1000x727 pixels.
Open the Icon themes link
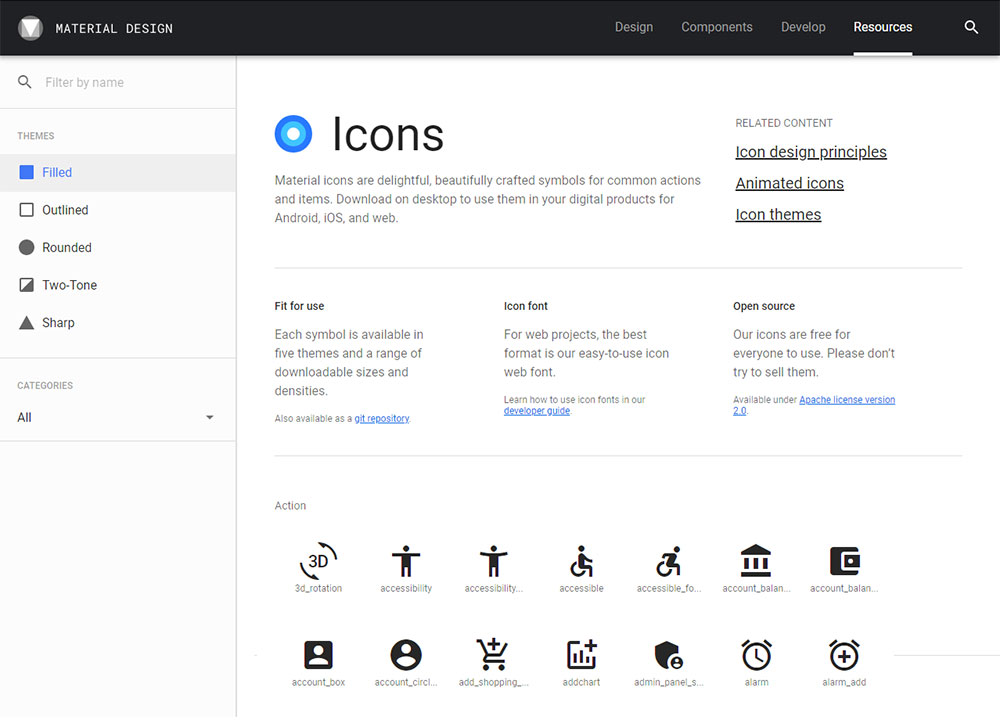tap(778, 214)
